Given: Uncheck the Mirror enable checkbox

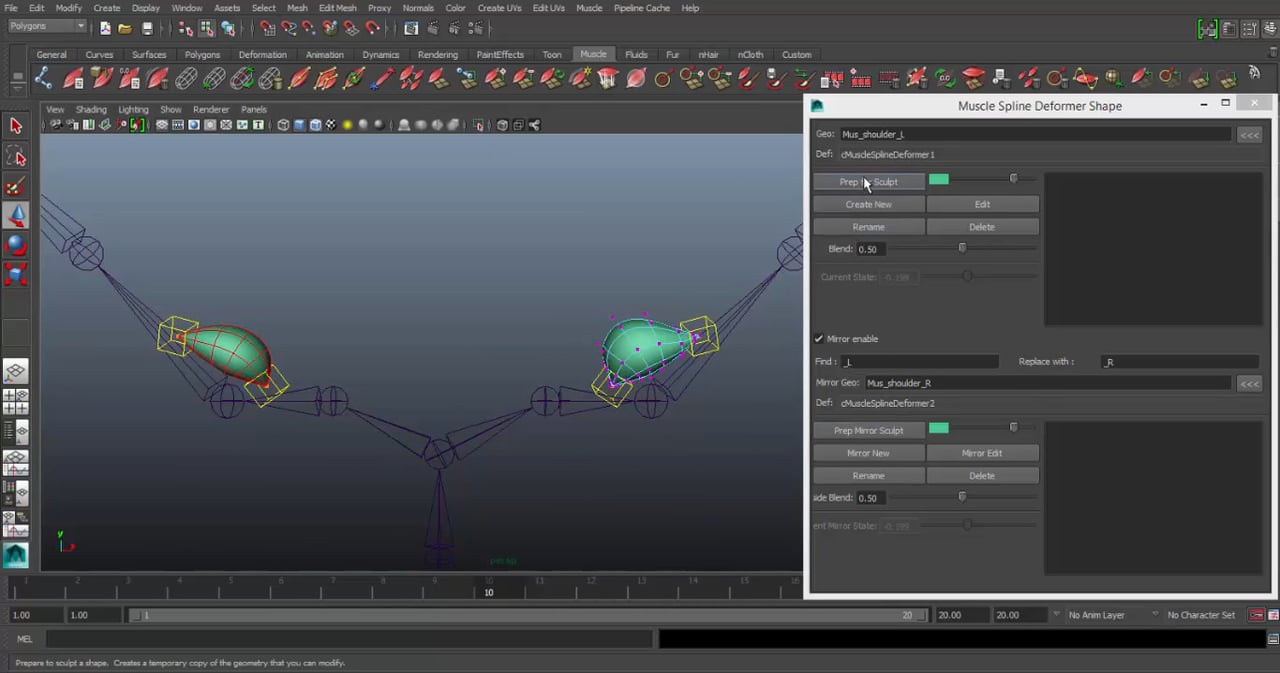Looking at the screenshot, I should click(x=819, y=339).
